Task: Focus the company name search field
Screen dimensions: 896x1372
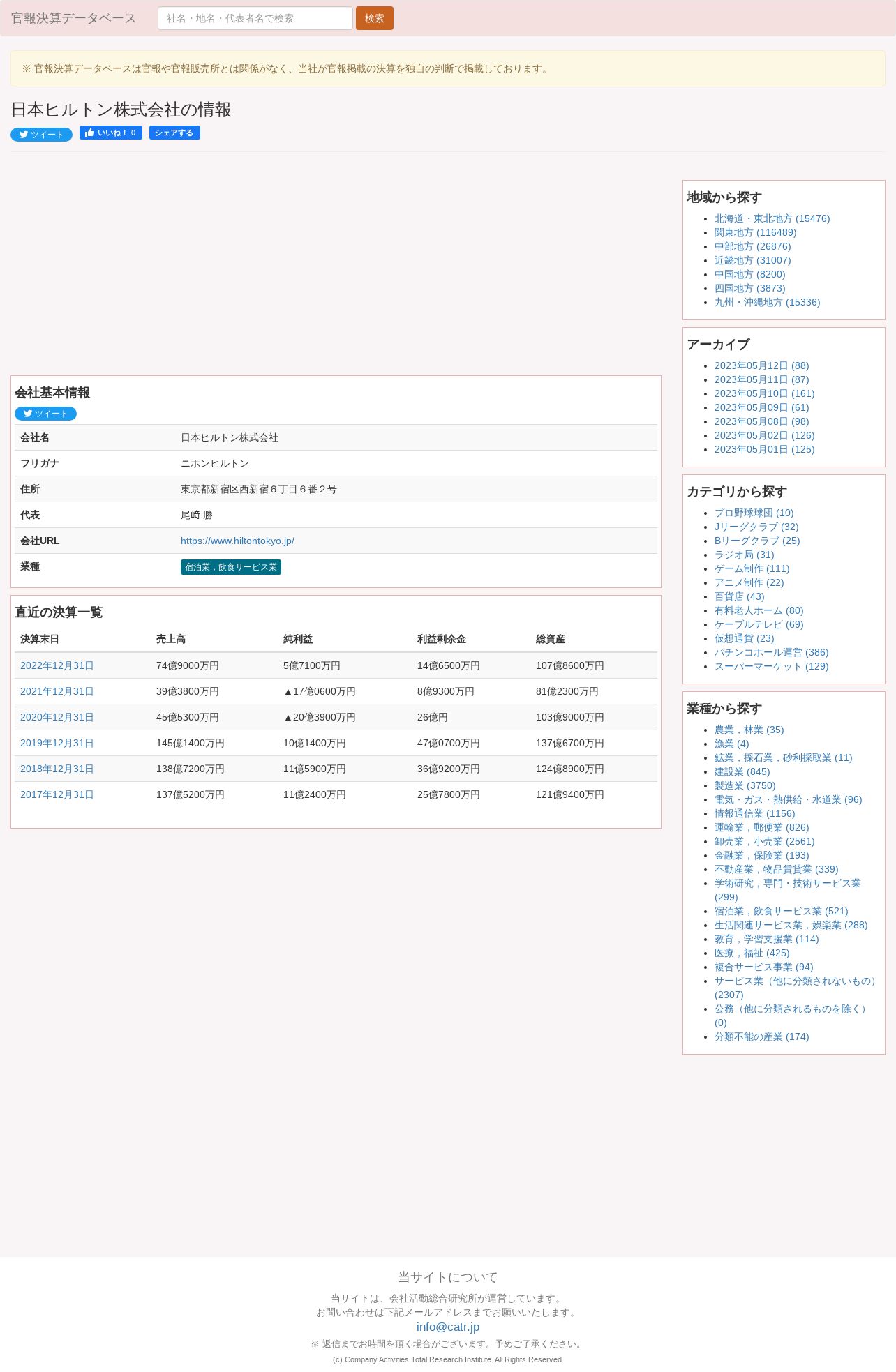Action: [255, 18]
